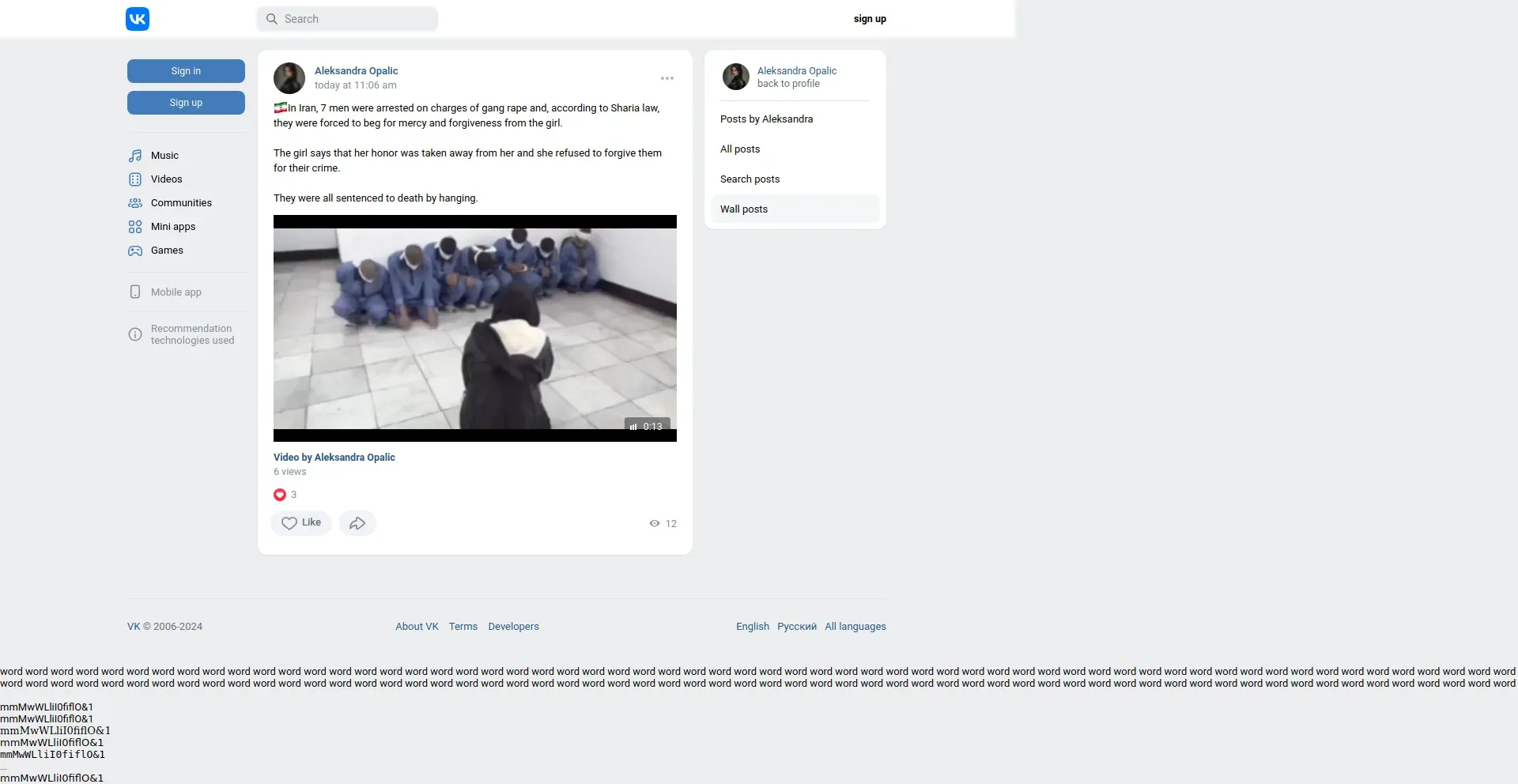Click the "6 views" text under the video
Viewport: 1518px width, 784px height.
pyautogui.click(x=290, y=472)
